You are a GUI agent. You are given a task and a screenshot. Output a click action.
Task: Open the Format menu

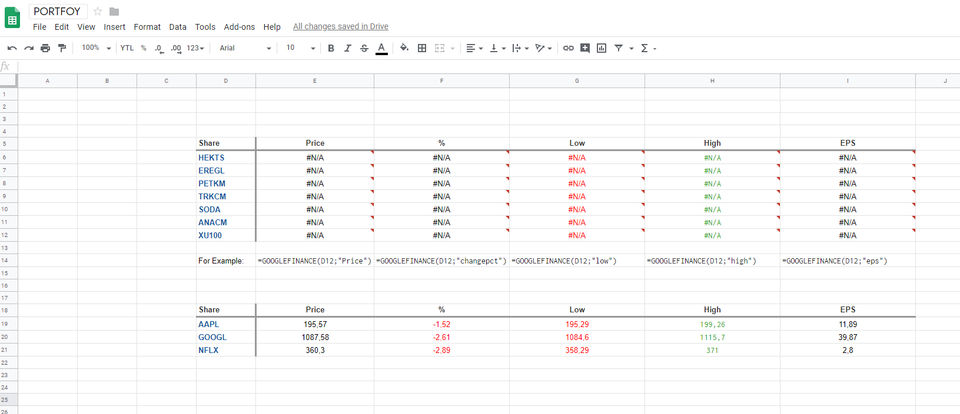[x=147, y=27]
